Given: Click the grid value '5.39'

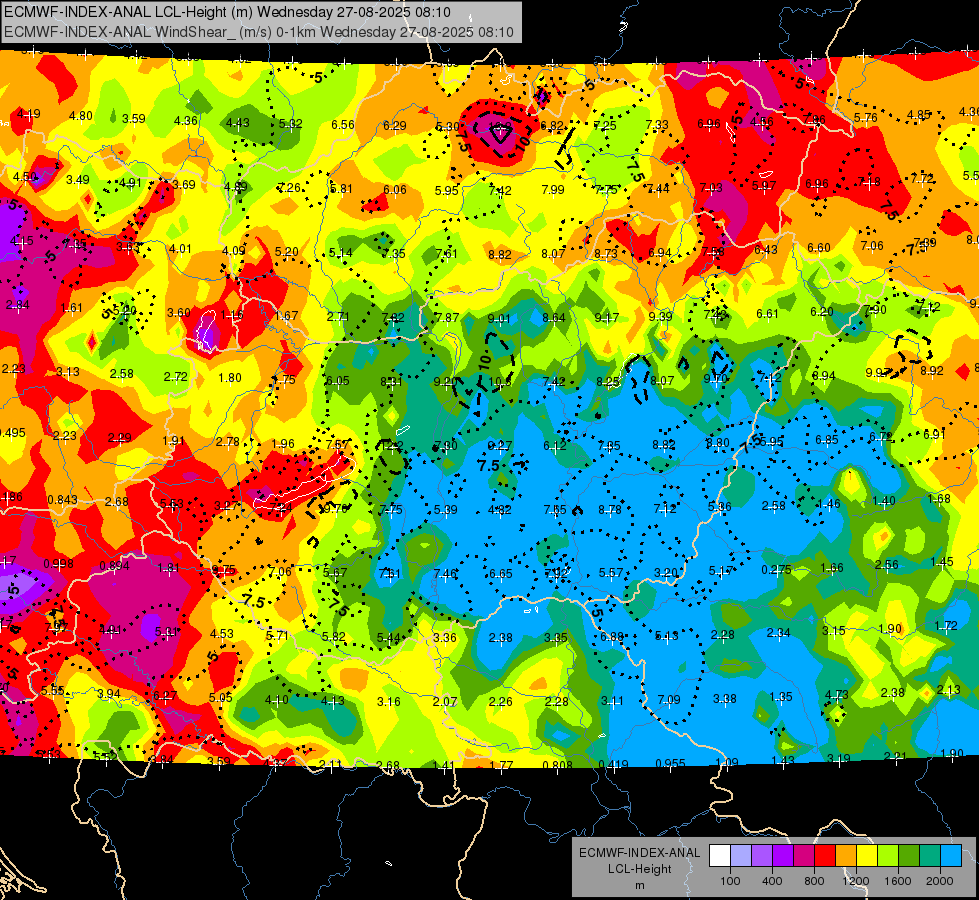Looking at the screenshot, I should [445, 510].
